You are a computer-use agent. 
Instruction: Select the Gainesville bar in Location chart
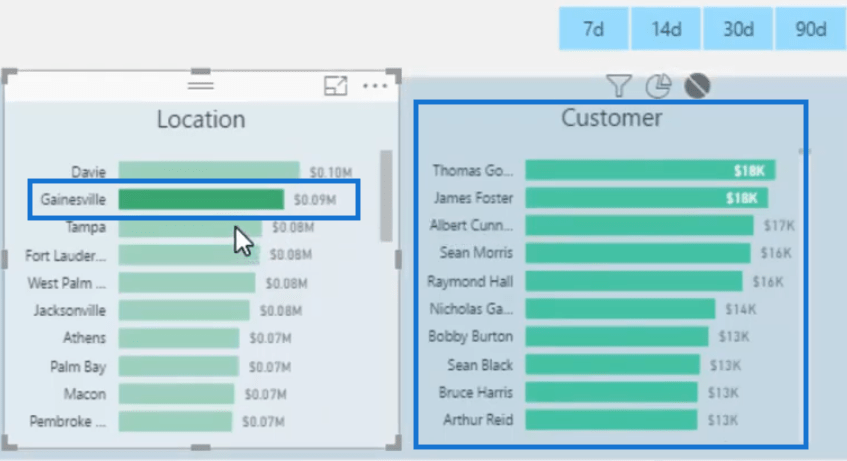click(200, 200)
